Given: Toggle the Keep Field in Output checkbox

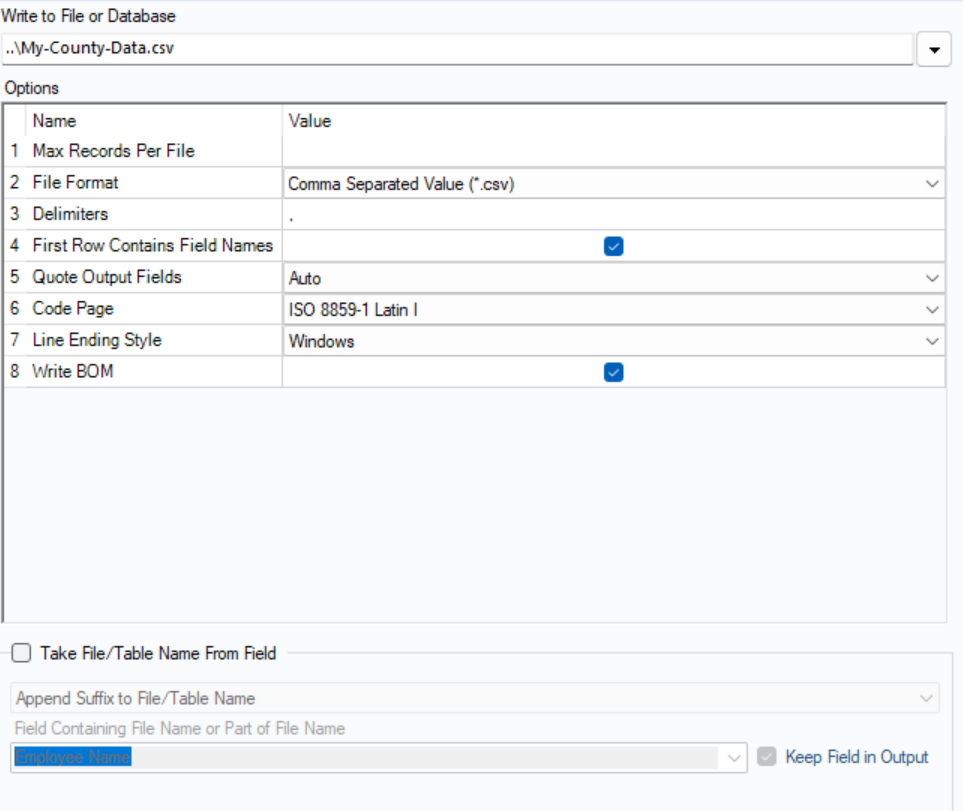Looking at the screenshot, I should point(767,757).
